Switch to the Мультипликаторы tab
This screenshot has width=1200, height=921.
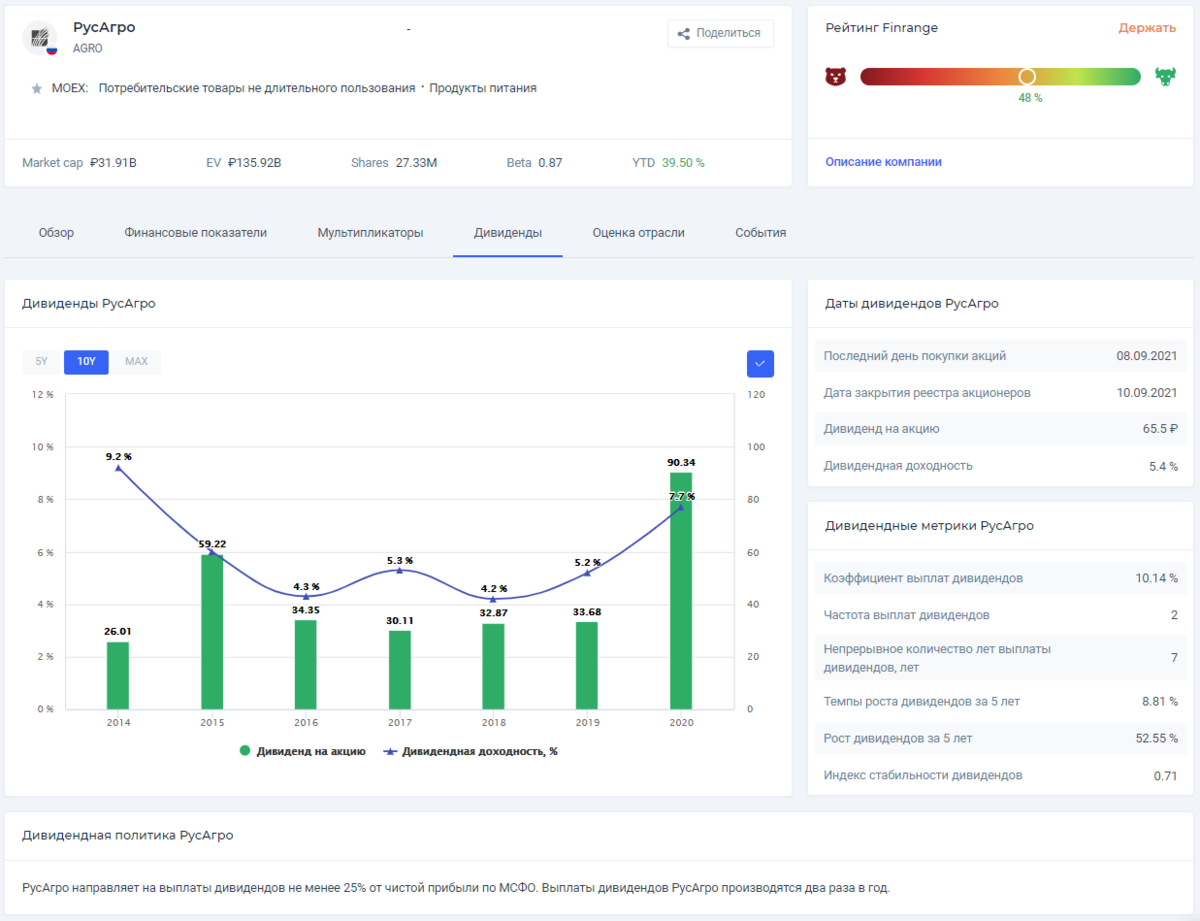point(370,233)
